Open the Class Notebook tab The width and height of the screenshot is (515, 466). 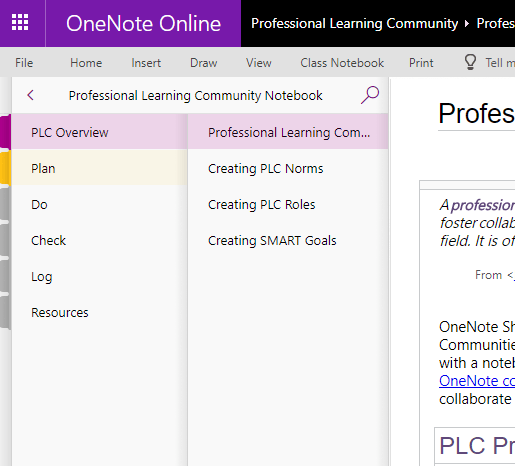(342, 63)
